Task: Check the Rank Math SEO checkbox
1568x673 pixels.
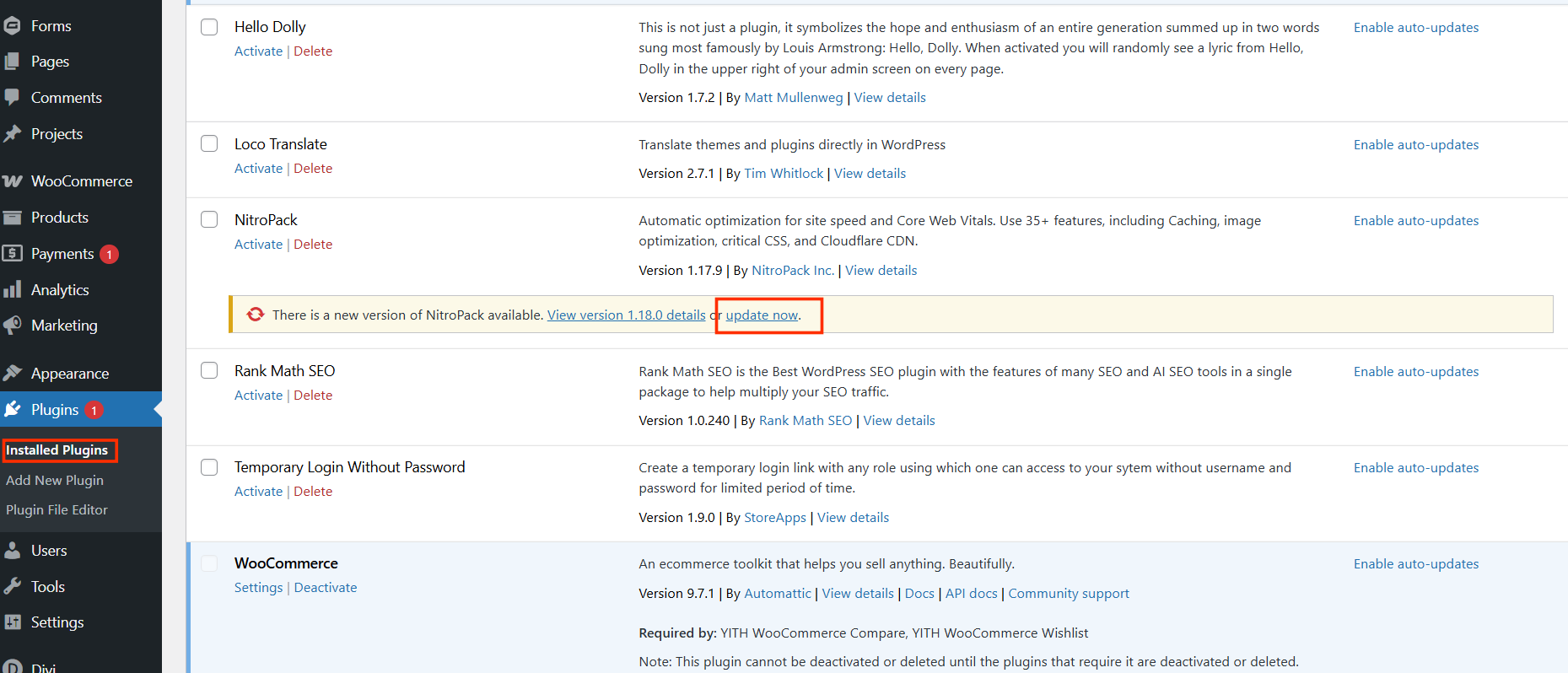Action: tap(209, 370)
